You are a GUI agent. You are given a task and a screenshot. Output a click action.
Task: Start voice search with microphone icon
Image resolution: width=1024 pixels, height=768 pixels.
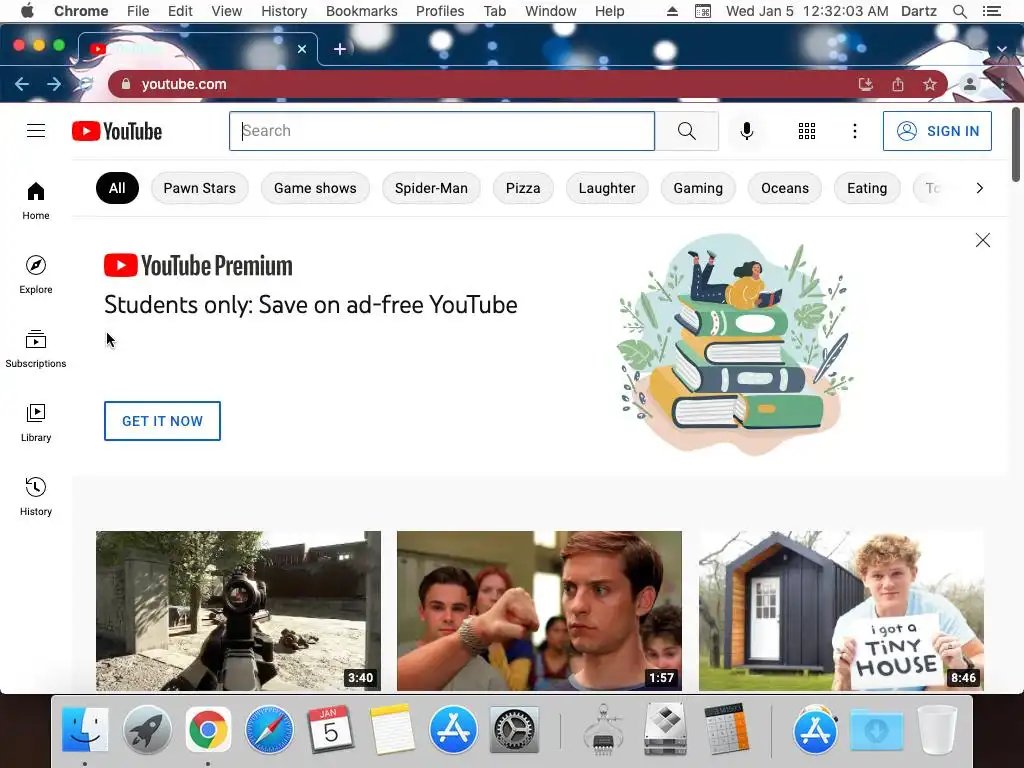[x=746, y=131]
